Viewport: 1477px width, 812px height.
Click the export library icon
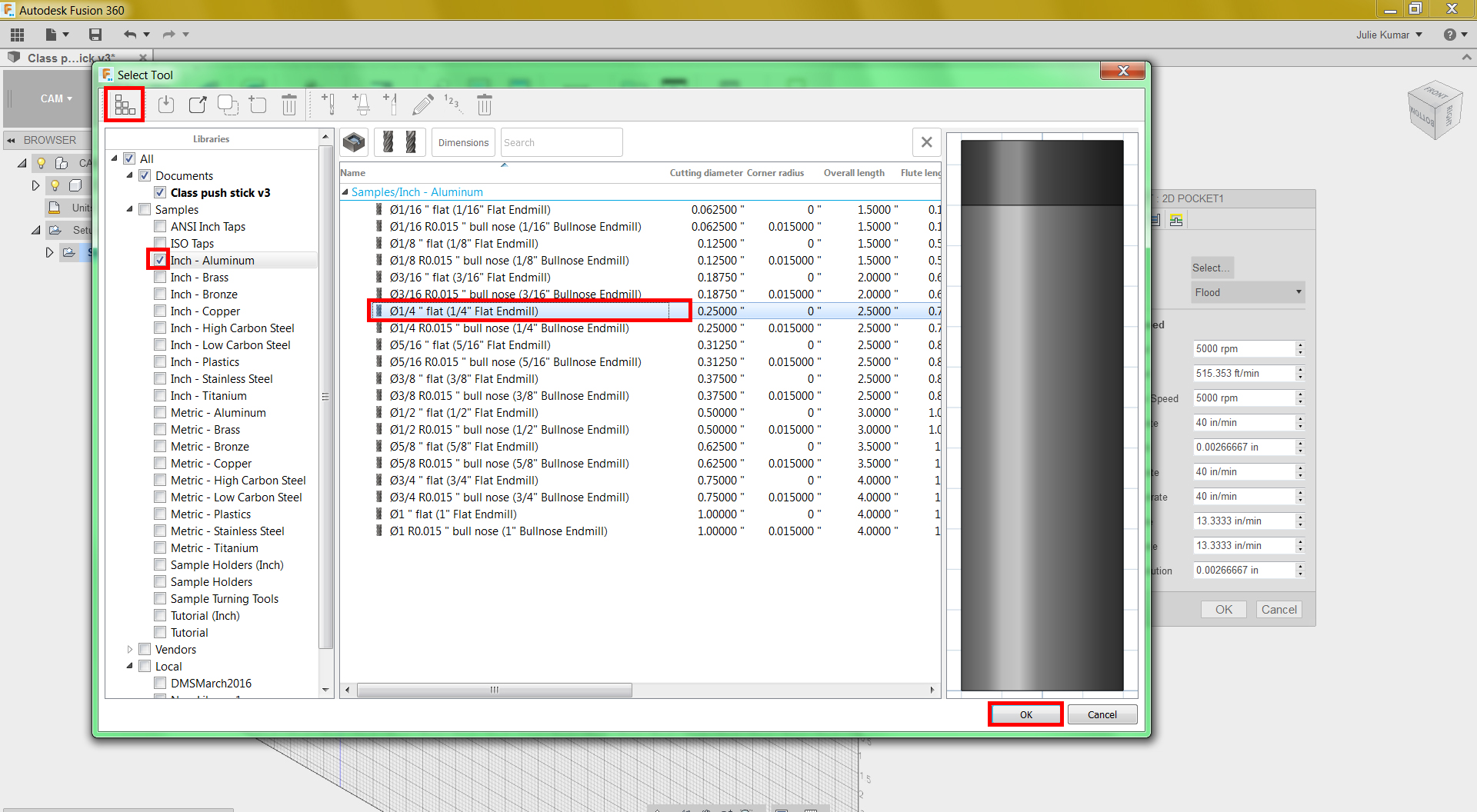pos(198,105)
